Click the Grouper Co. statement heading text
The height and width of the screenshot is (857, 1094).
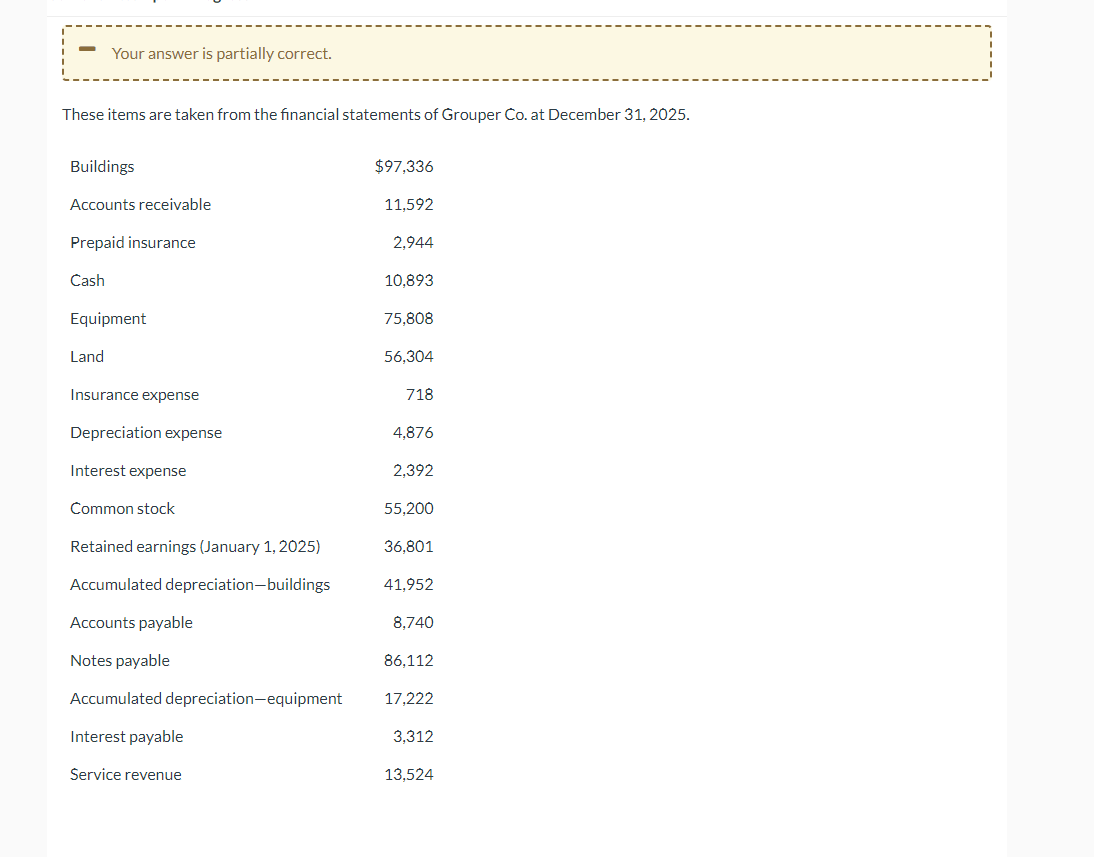click(375, 114)
